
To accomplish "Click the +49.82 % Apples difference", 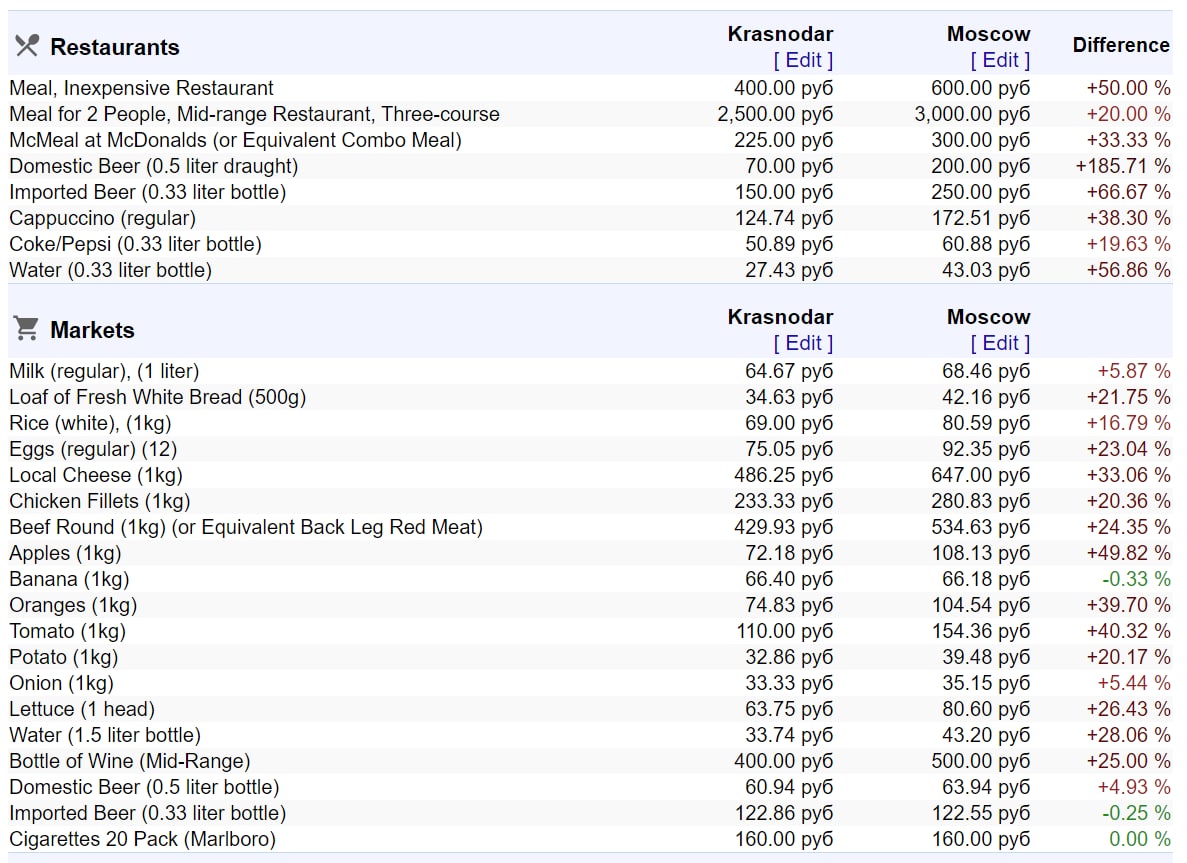I will coord(1129,553).
